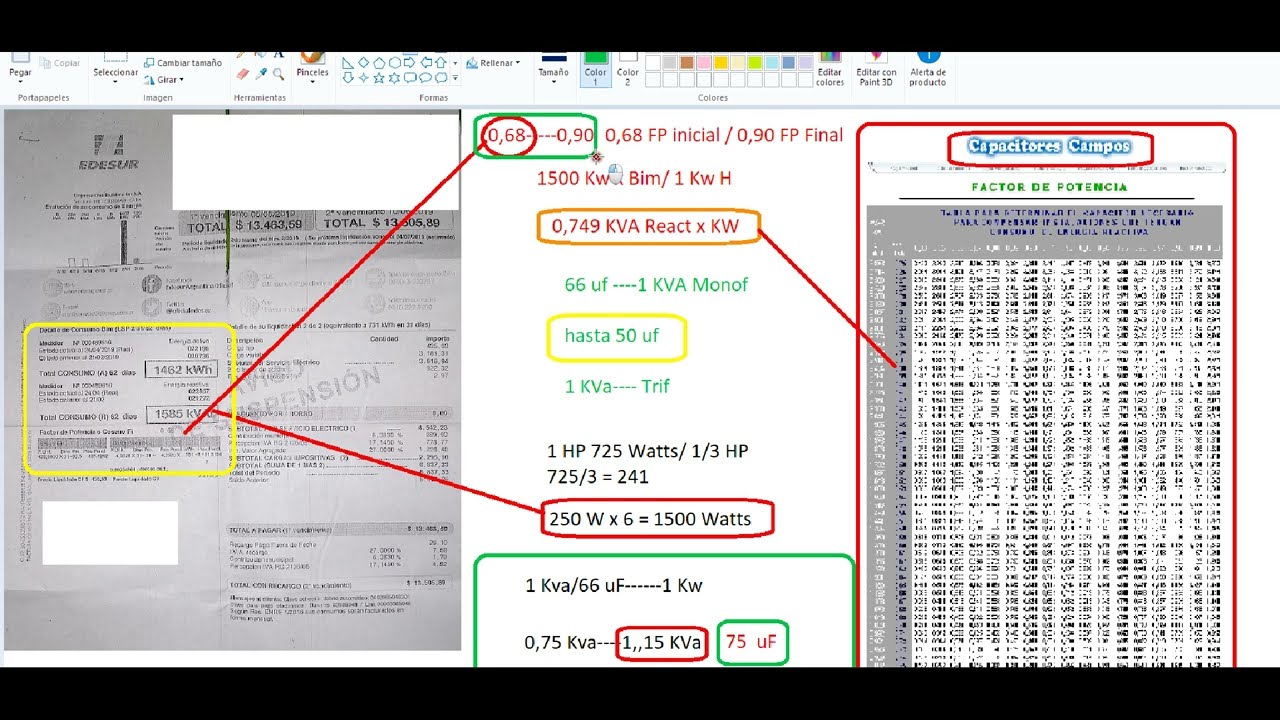Choose the light turquoise color swatch
1280x720 pixels.
coord(772,63)
